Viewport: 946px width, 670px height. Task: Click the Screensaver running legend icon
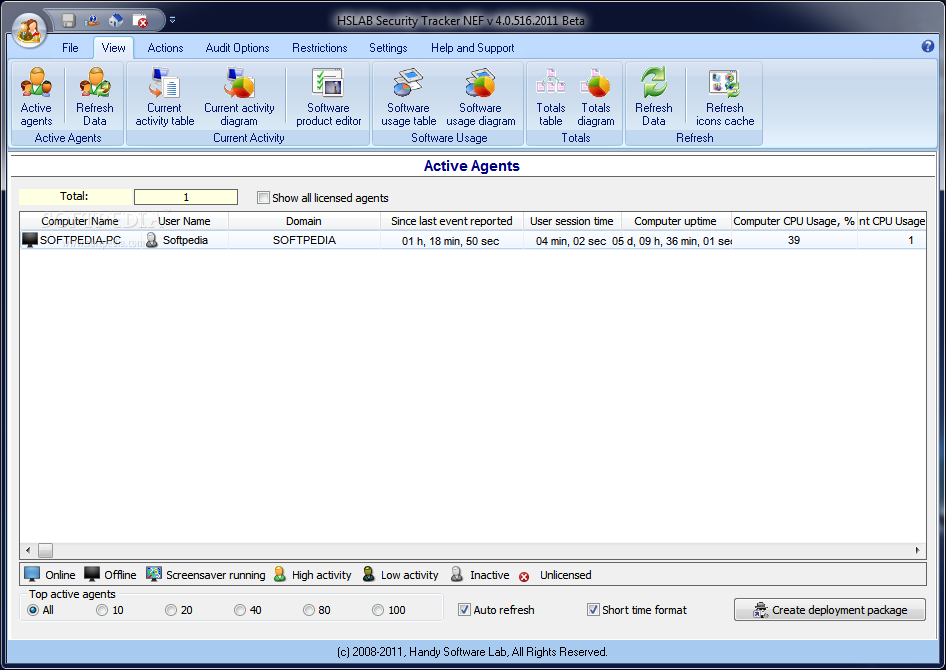point(154,574)
